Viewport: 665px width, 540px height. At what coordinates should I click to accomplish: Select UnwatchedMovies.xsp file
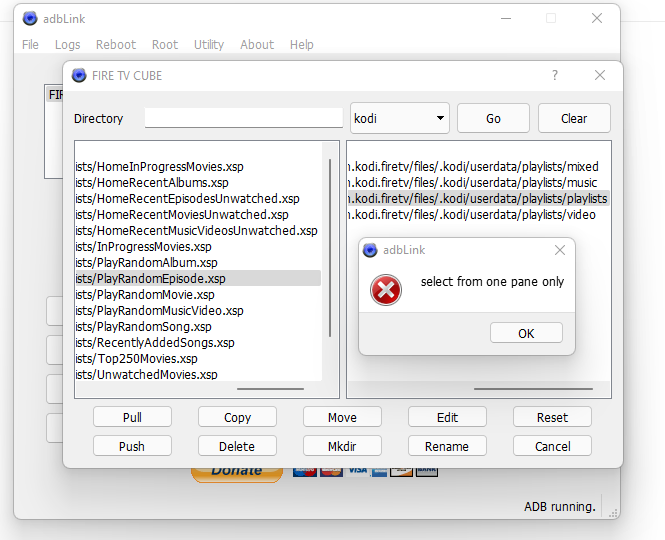click(x=198, y=375)
